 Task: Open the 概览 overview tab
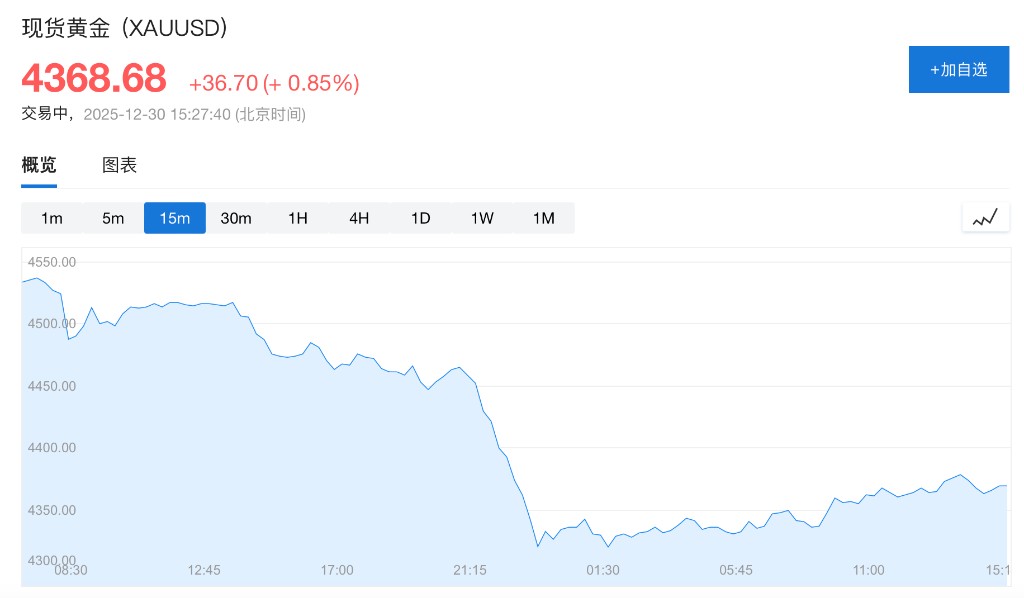39,165
